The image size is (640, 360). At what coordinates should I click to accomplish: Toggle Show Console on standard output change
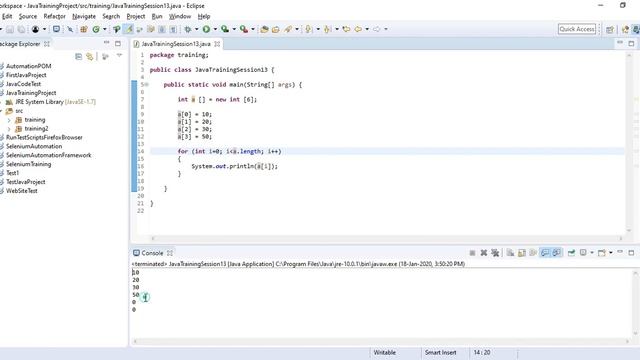(x=544, y=253)
